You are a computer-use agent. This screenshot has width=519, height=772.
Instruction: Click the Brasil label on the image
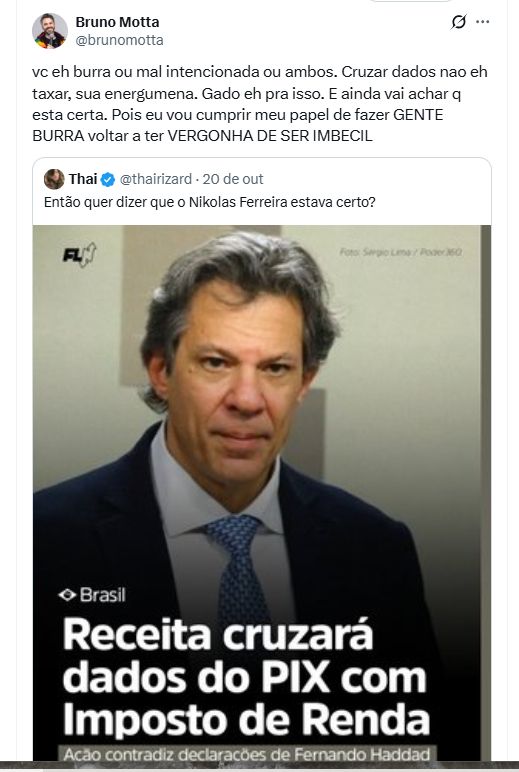coord(103,595)
